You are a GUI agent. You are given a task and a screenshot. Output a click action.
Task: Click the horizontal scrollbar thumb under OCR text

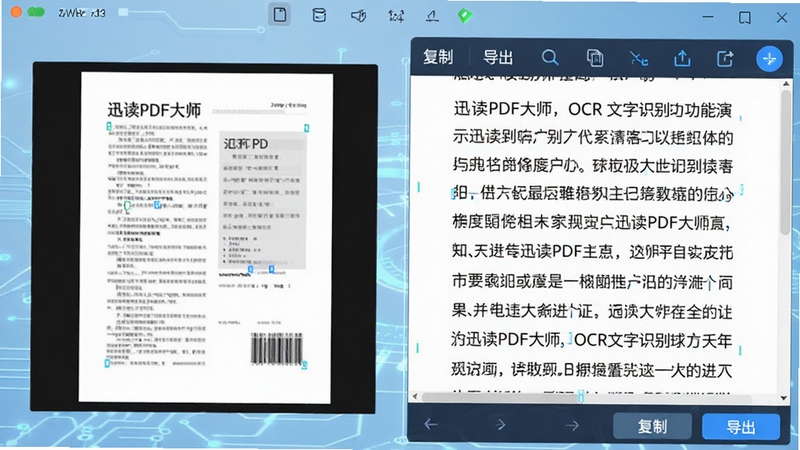click(587, 398)
